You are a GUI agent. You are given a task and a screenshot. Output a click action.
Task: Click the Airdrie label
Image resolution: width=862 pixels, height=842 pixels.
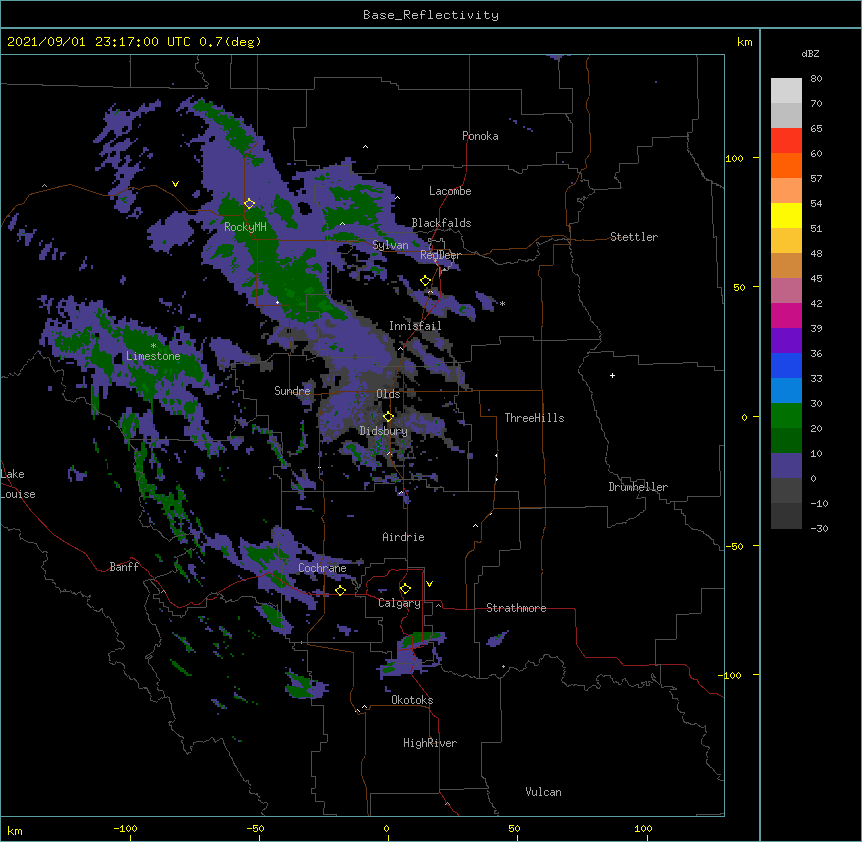click(403, 537)
